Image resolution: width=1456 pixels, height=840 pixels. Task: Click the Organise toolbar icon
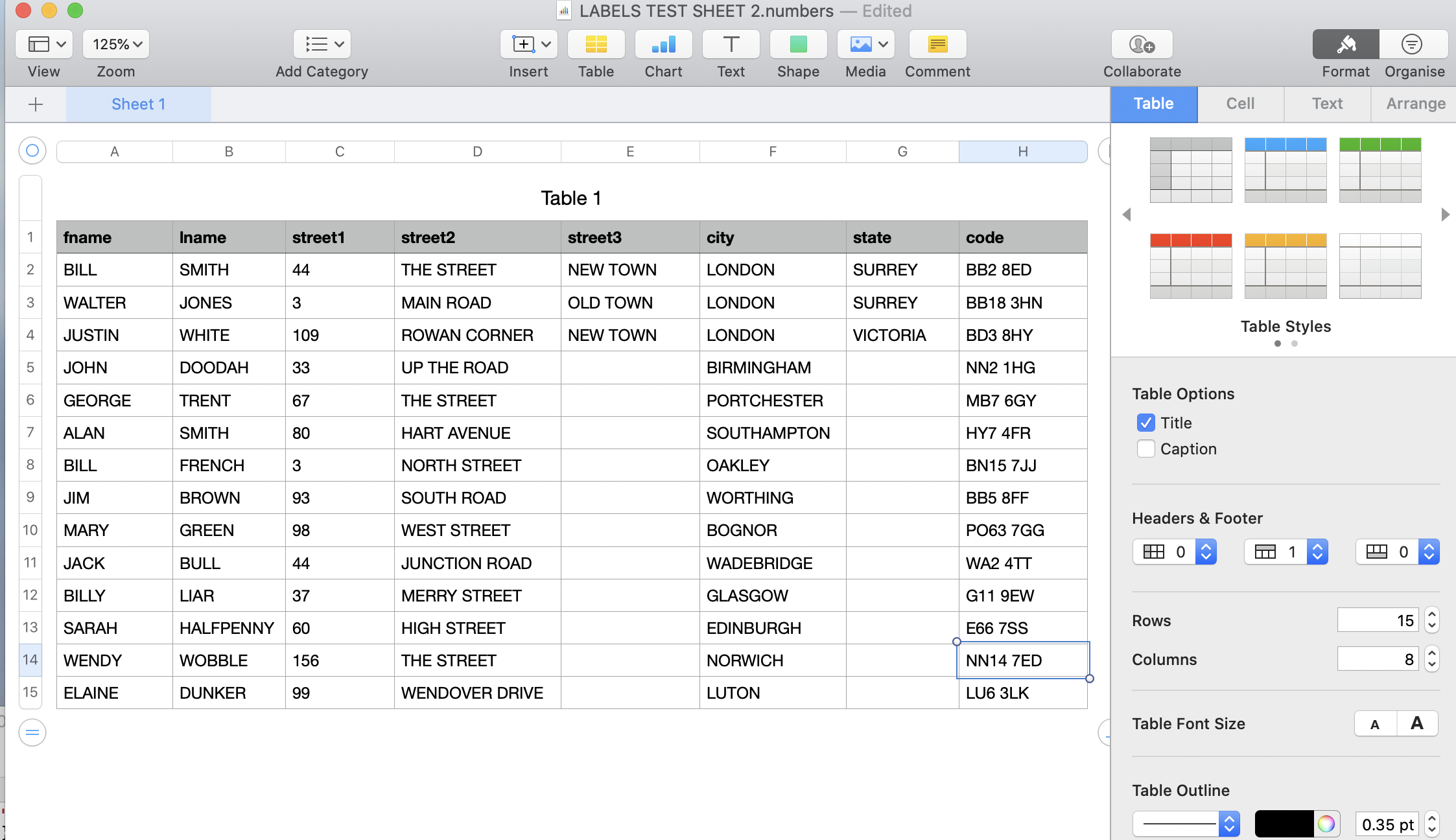click(1413, 45)
